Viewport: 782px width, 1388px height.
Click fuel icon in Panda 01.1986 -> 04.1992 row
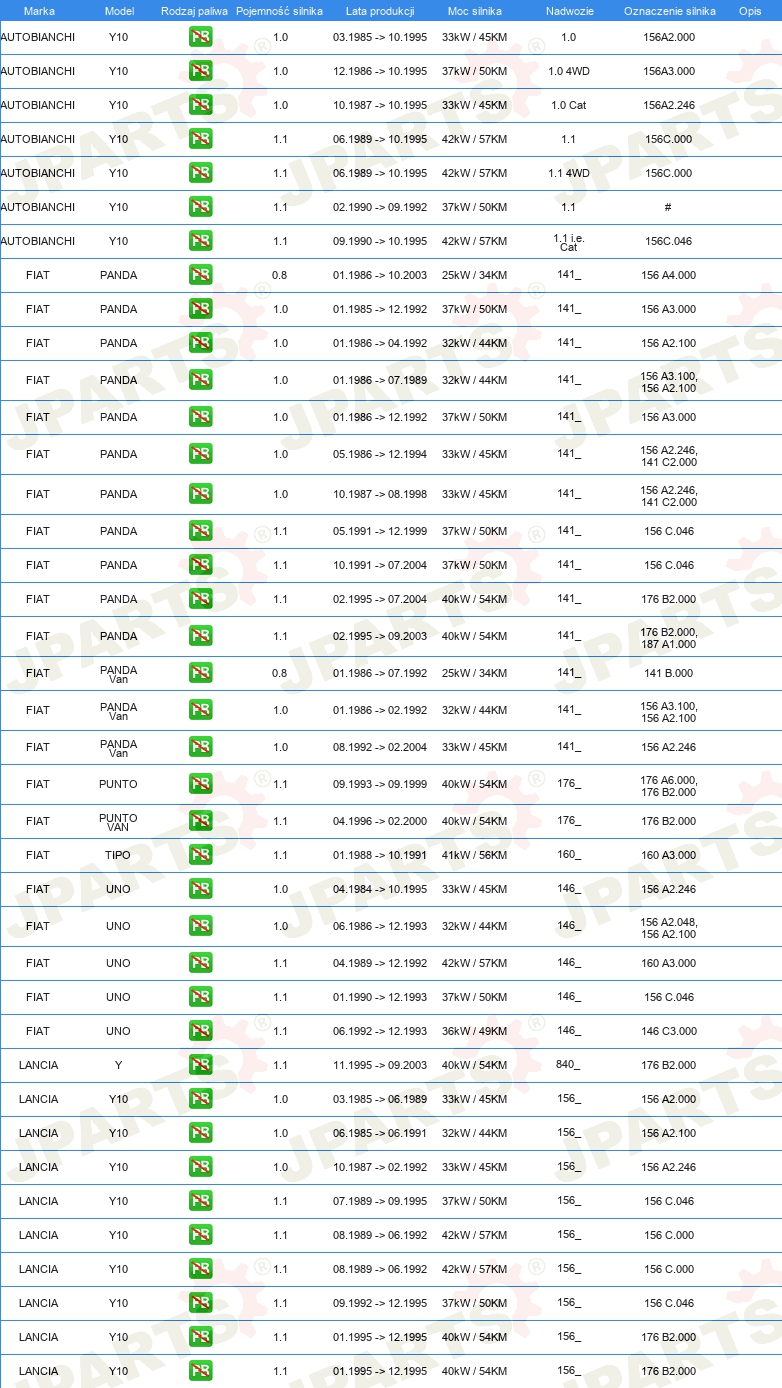point(200,343)
